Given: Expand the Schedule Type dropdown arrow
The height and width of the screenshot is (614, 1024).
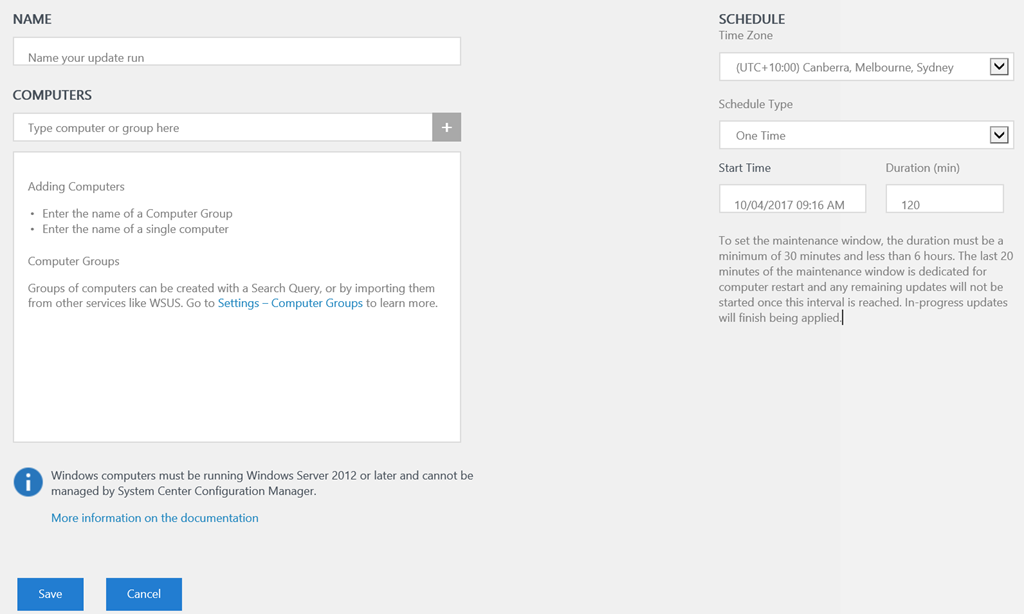Looking at the screenshot, I should pyautogui.click(x=999, y=135).
